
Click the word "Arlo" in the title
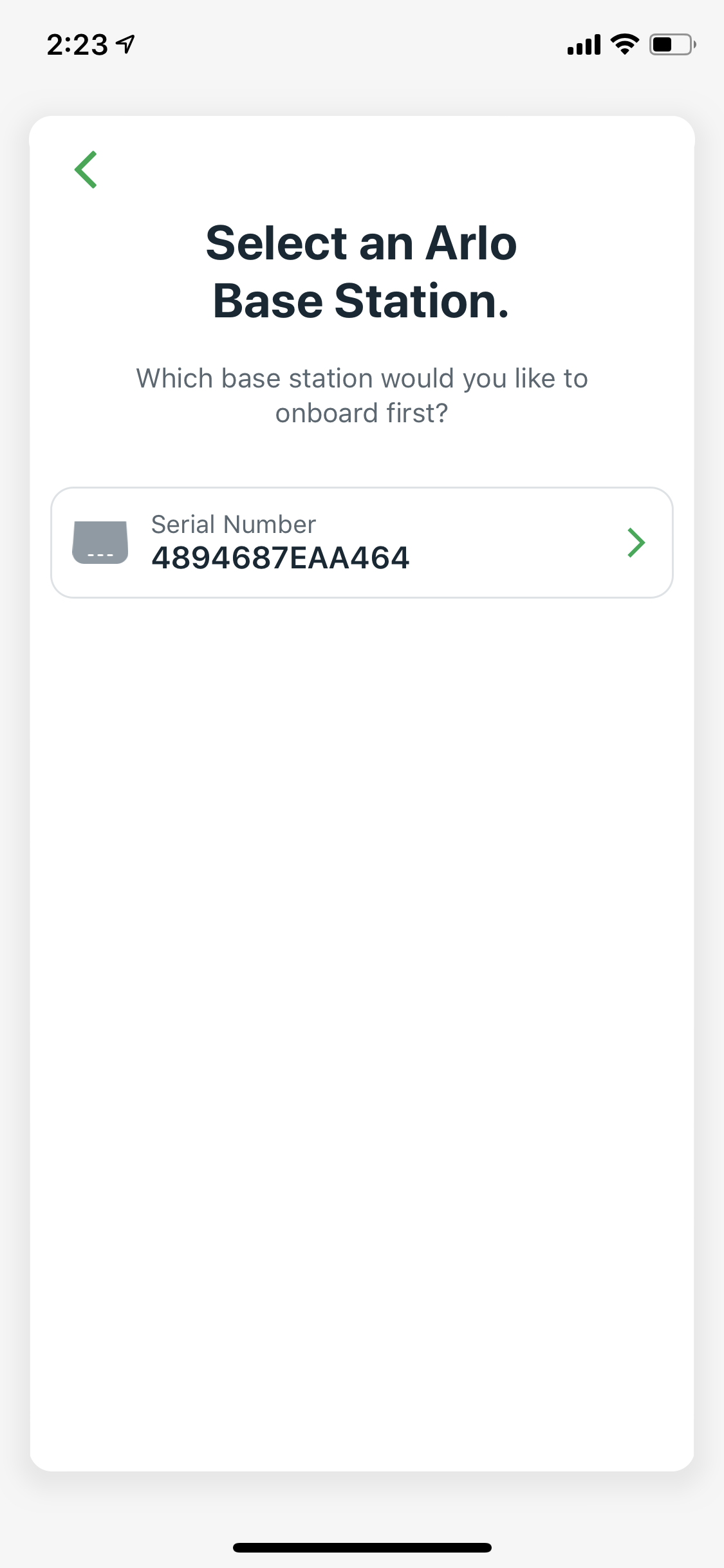click(471, 244)
